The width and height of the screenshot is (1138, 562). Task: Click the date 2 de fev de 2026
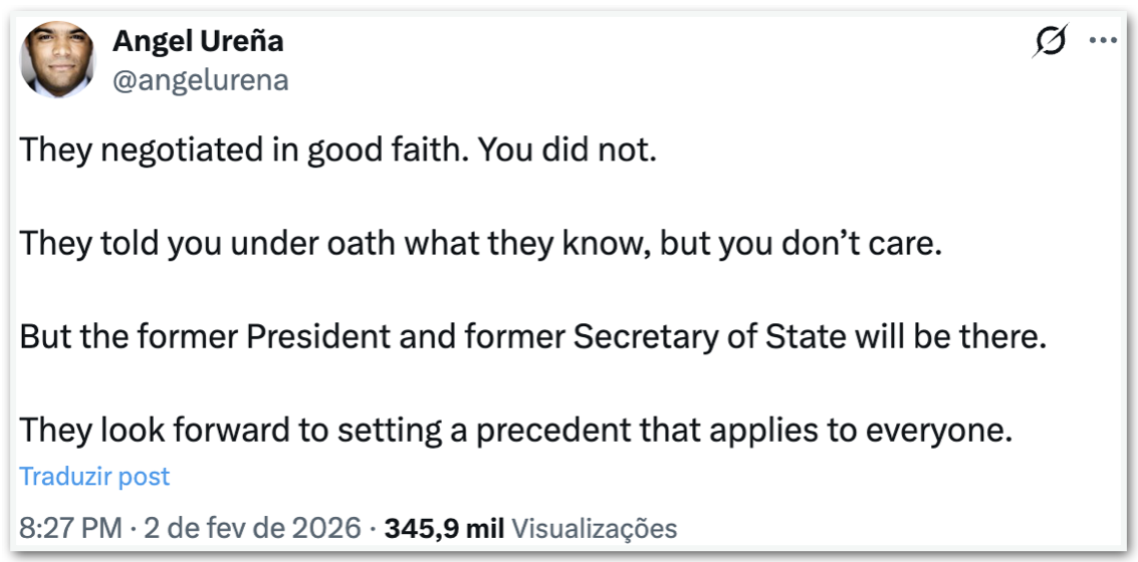252,528
